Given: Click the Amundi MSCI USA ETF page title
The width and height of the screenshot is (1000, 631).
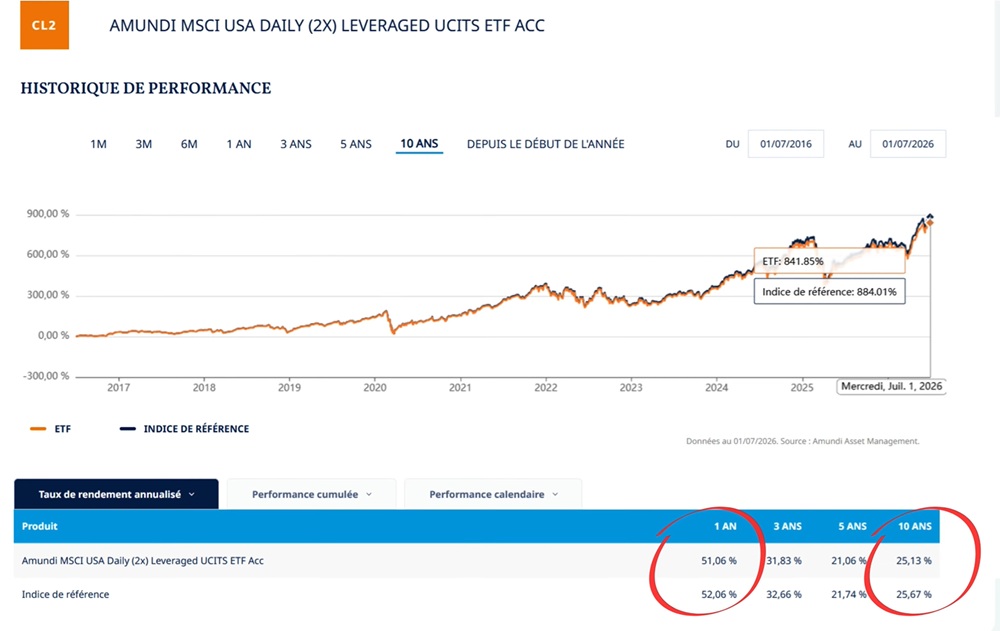Looking at the screenshot, I should click(327, 26).
